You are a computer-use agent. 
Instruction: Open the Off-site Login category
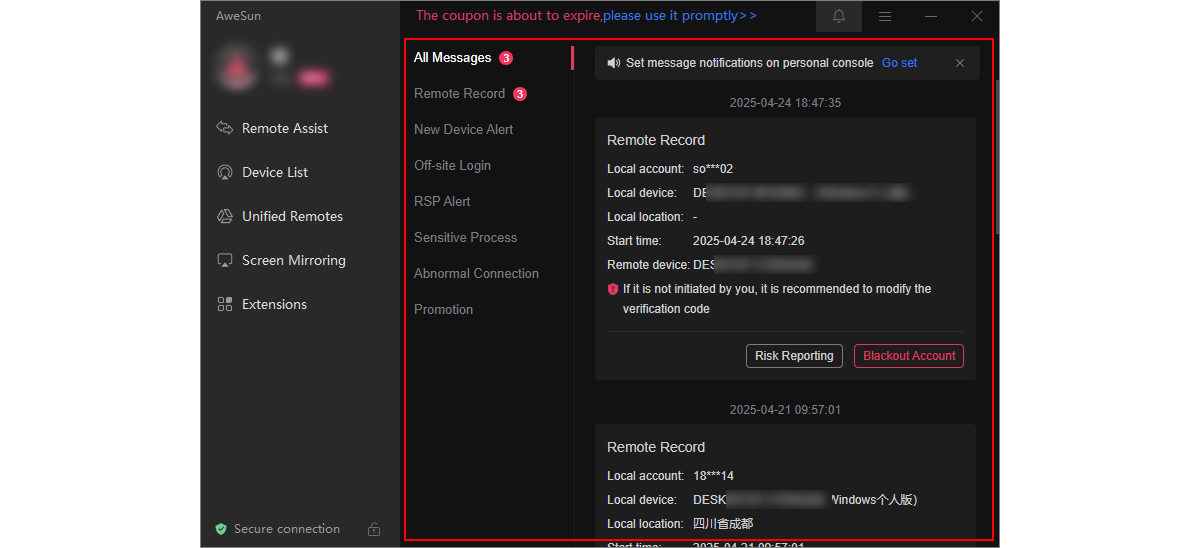[453, 166]
